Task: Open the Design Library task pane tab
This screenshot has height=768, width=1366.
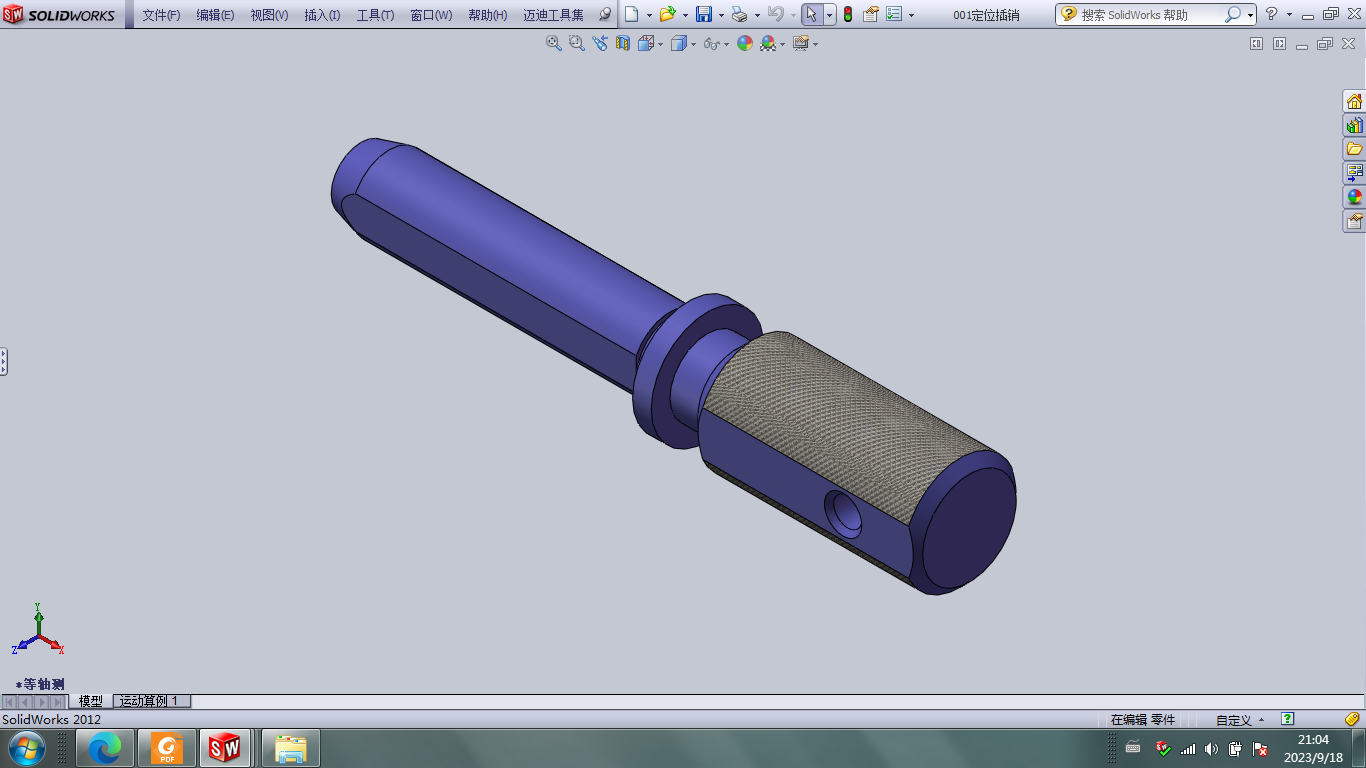Action: (1354, 125)
